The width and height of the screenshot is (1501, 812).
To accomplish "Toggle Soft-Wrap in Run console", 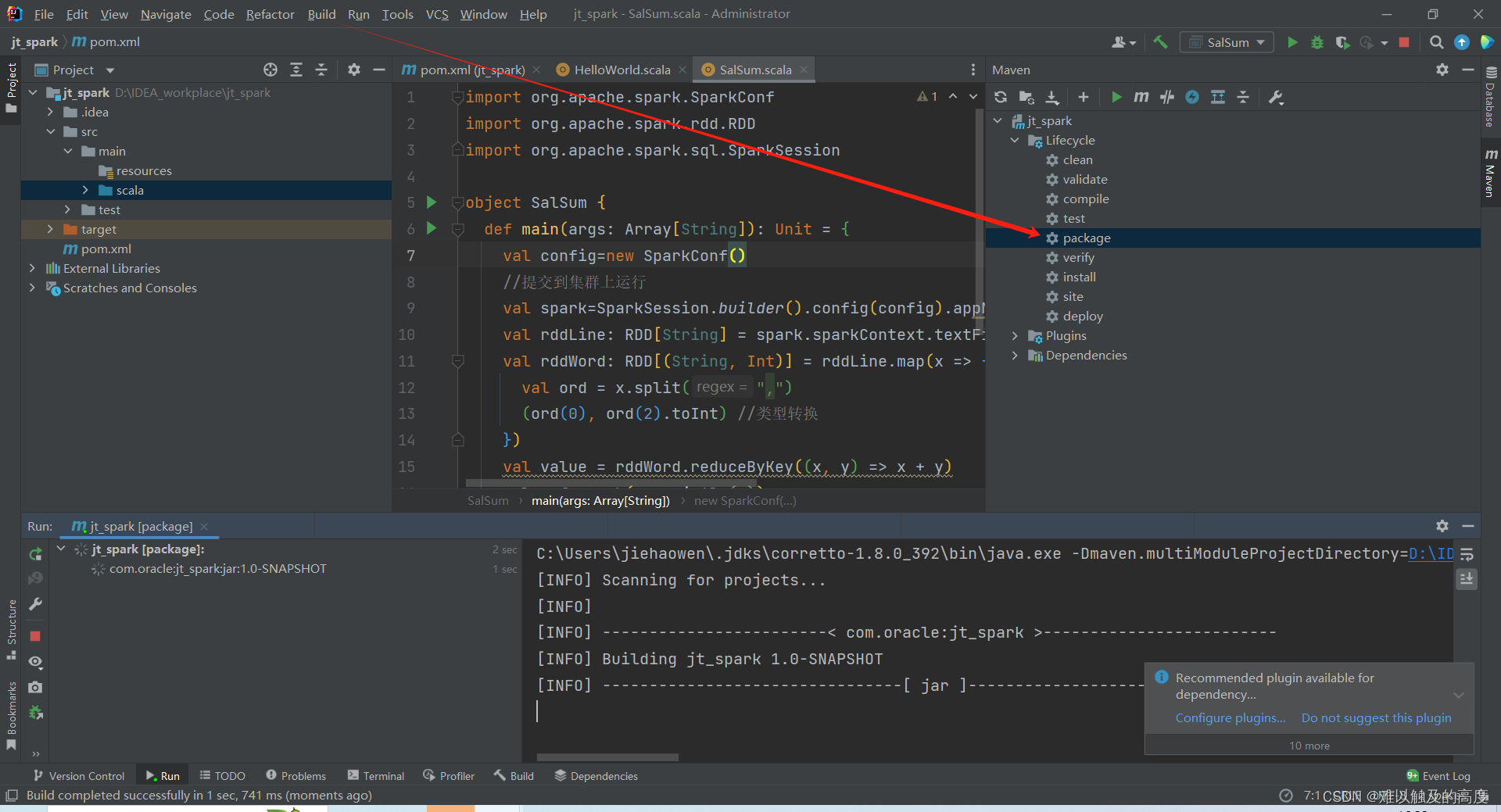I will (x=1467, y=554).
